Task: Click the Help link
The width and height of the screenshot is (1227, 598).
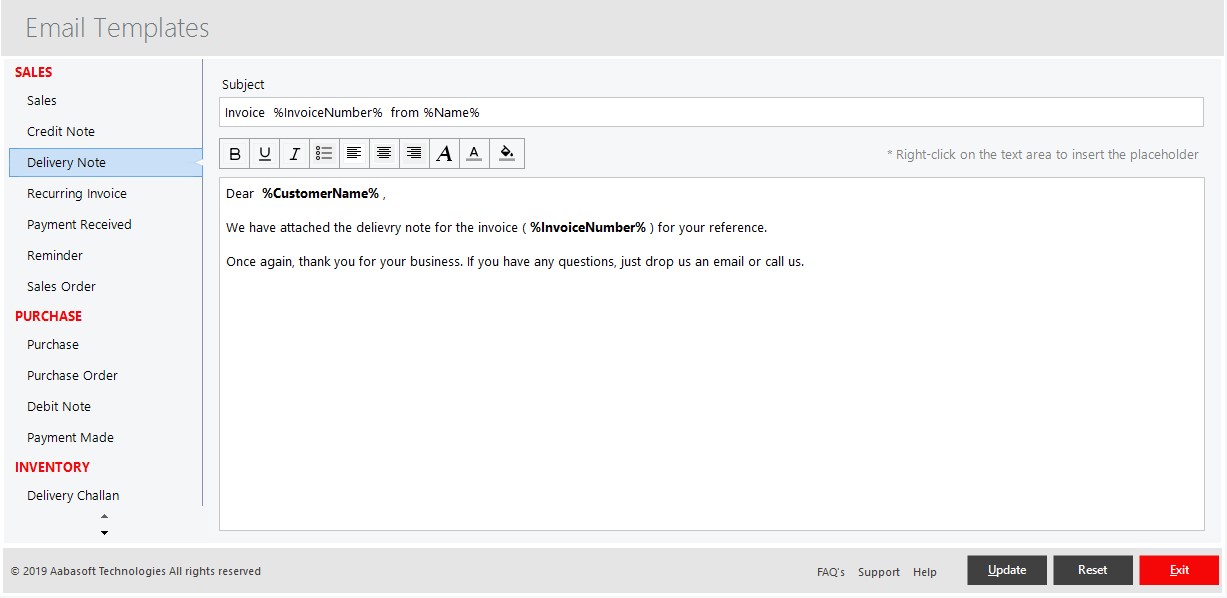Action: click(924, 571)
